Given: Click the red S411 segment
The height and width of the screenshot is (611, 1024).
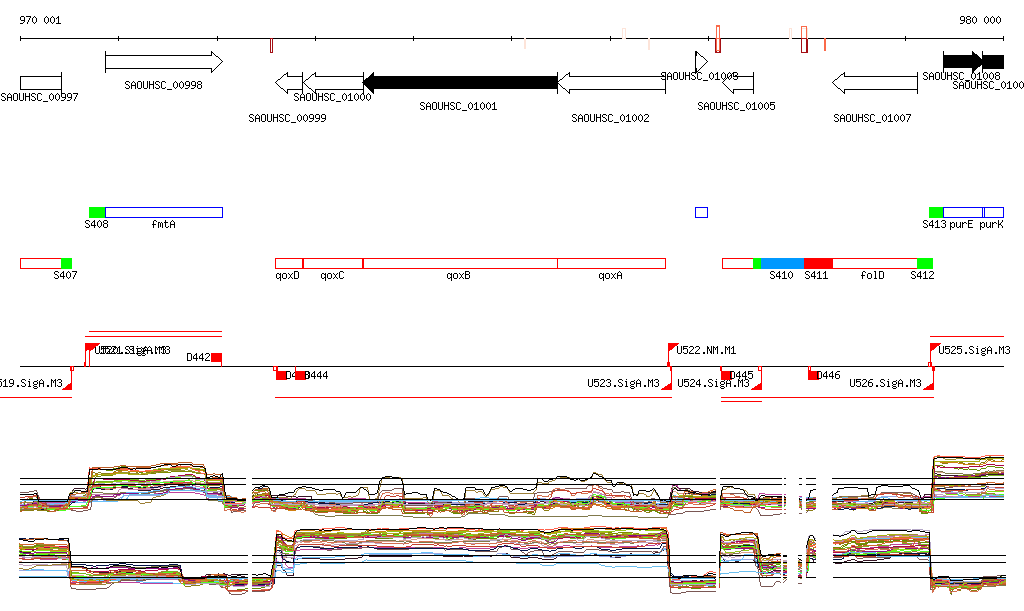Looking at the screenshot, I should 818,264.
